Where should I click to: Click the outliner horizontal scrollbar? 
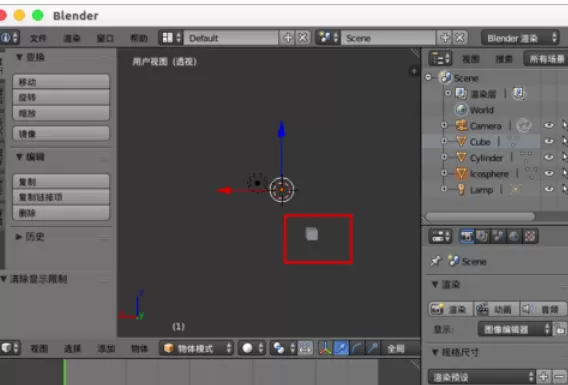pyautogui.click(x=480, y=217)
